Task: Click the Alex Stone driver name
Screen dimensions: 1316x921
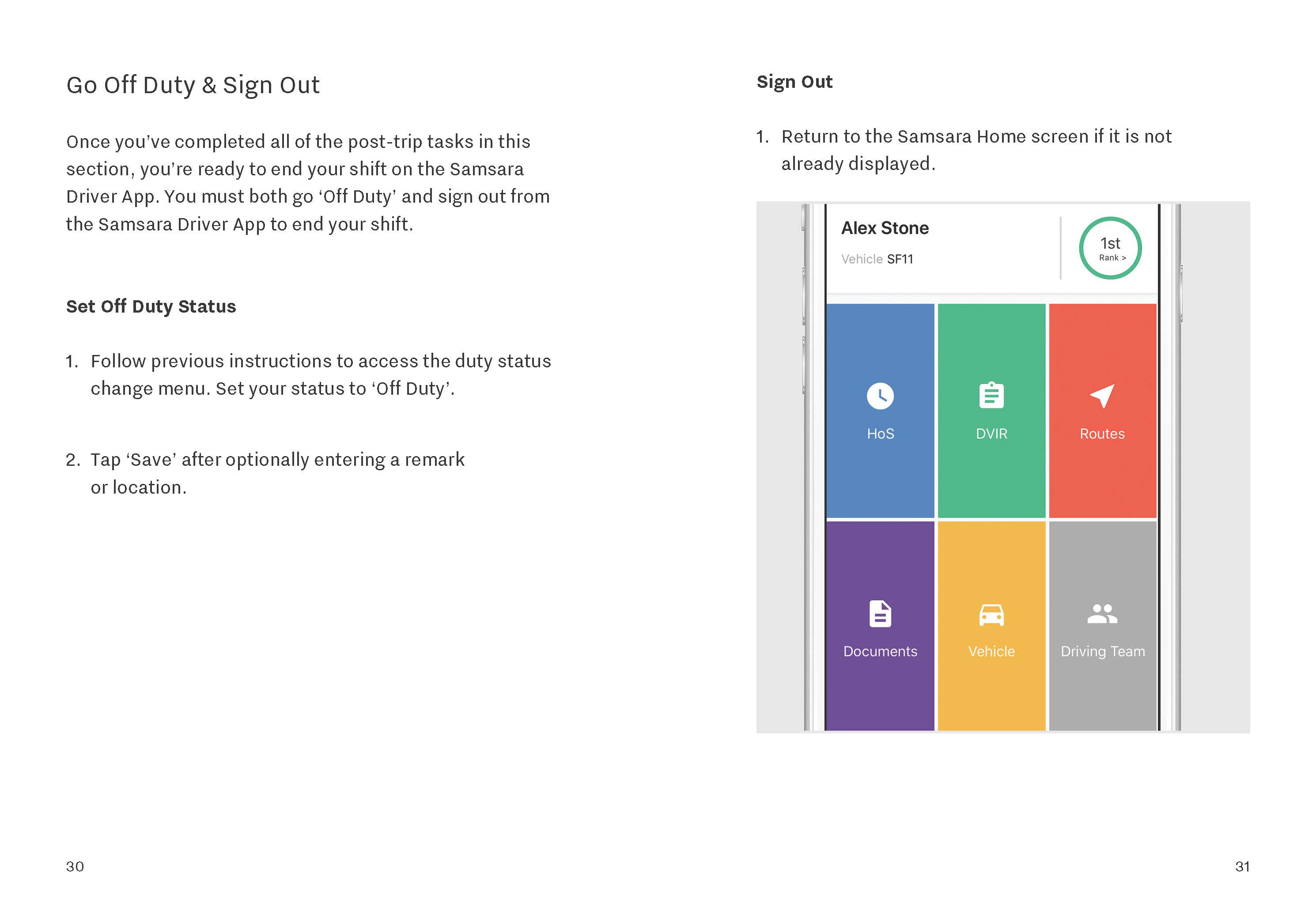Action: coord(885,228)
